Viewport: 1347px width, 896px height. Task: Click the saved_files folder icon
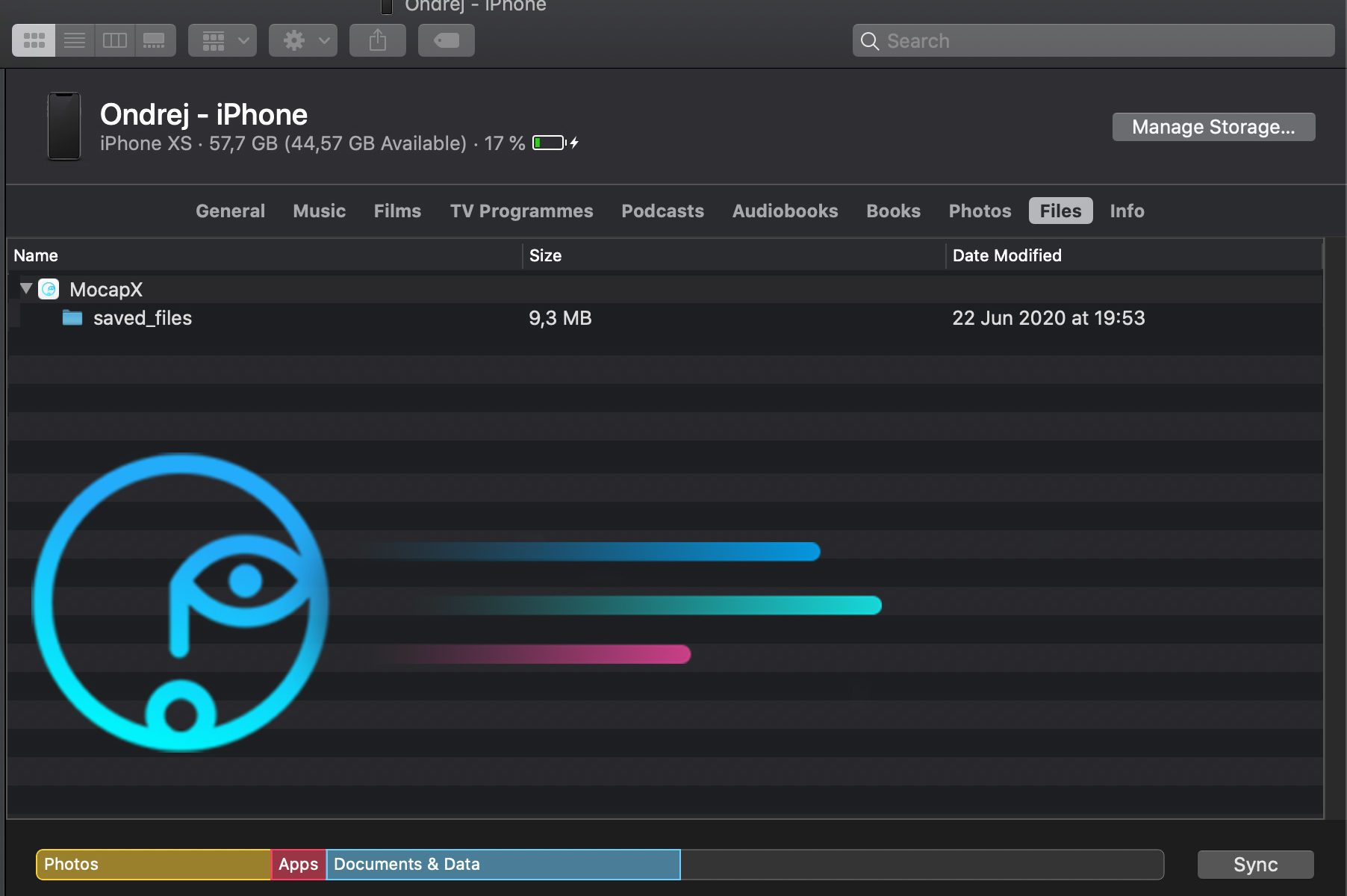click(72, 318)
